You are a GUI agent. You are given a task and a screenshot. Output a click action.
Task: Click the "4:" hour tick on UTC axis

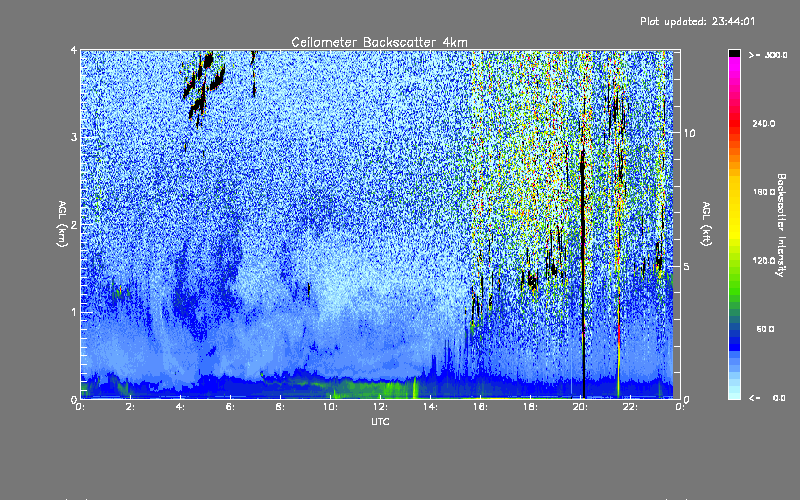[180, 407]
